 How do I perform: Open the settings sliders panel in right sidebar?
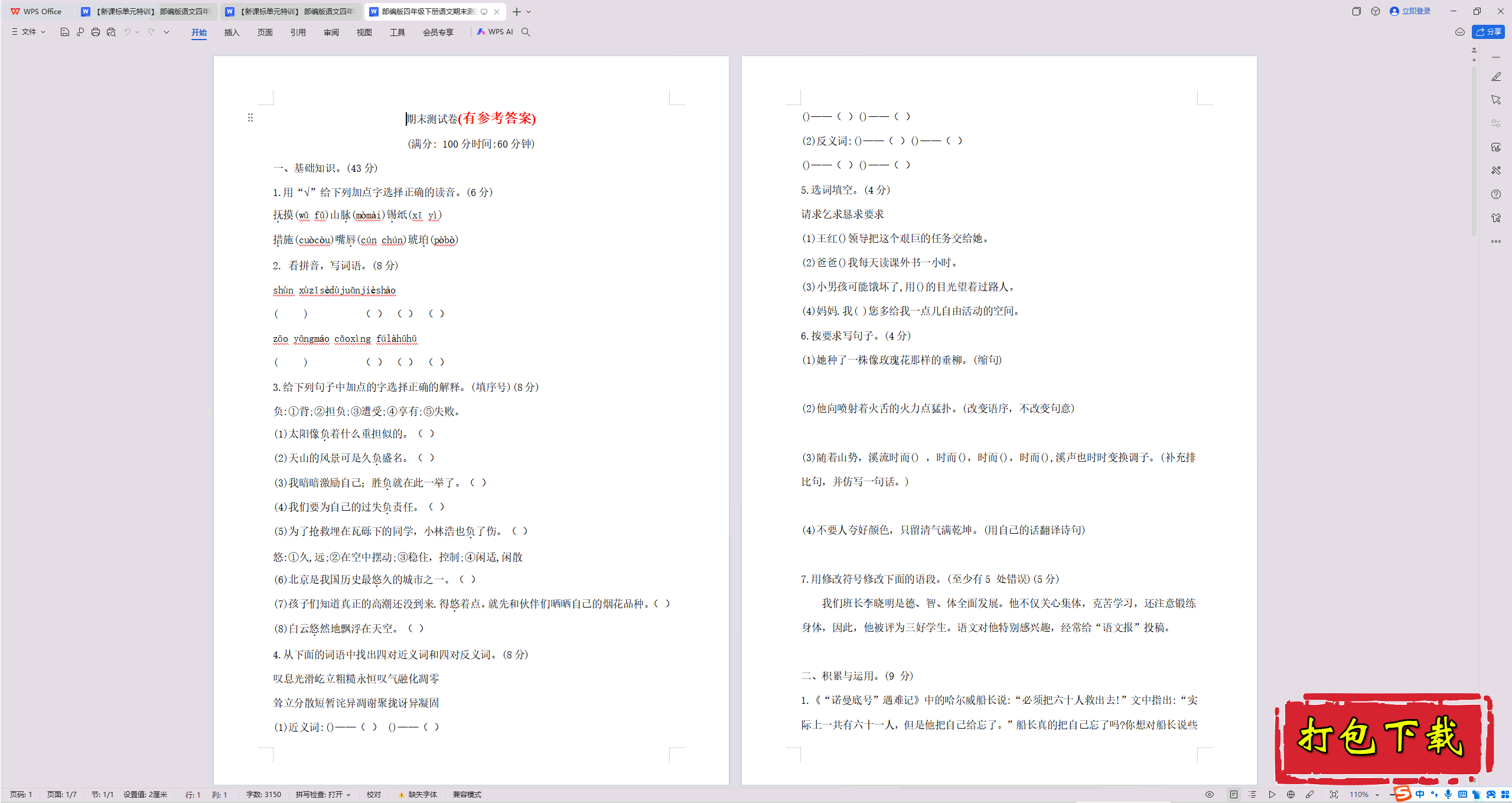click(1496, 123)
